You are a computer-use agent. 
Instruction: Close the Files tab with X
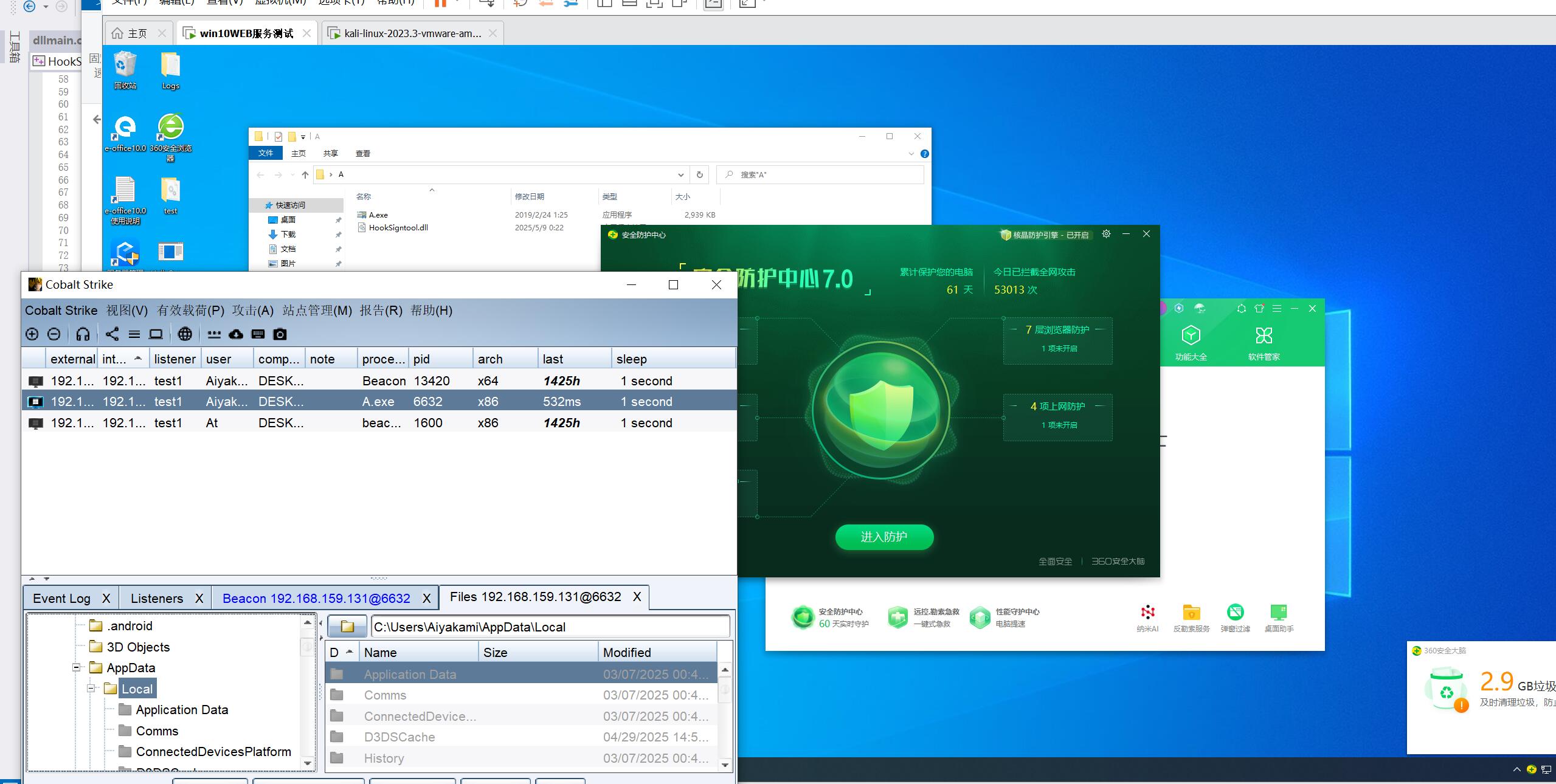[637, 597]
